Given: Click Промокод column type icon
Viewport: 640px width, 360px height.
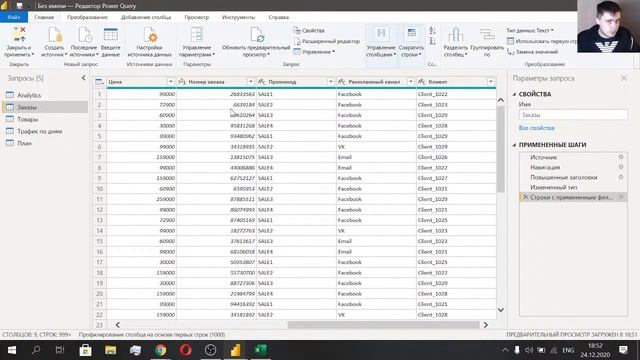Looking at the screenshot, I should pos(262,82).
